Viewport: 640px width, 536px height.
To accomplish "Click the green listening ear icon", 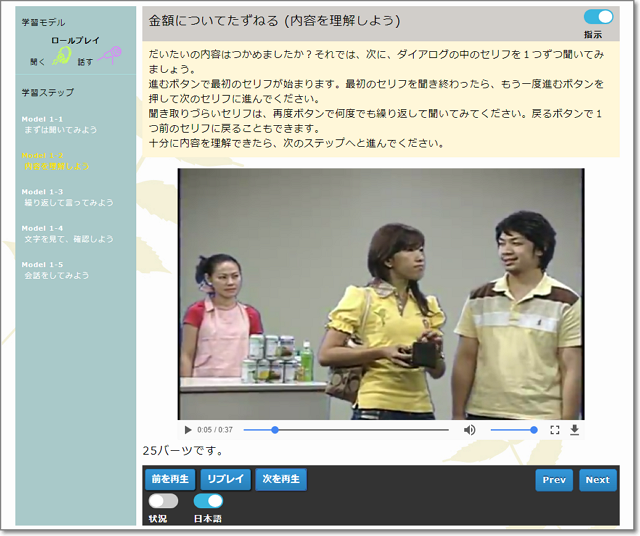I will [62, 57].
